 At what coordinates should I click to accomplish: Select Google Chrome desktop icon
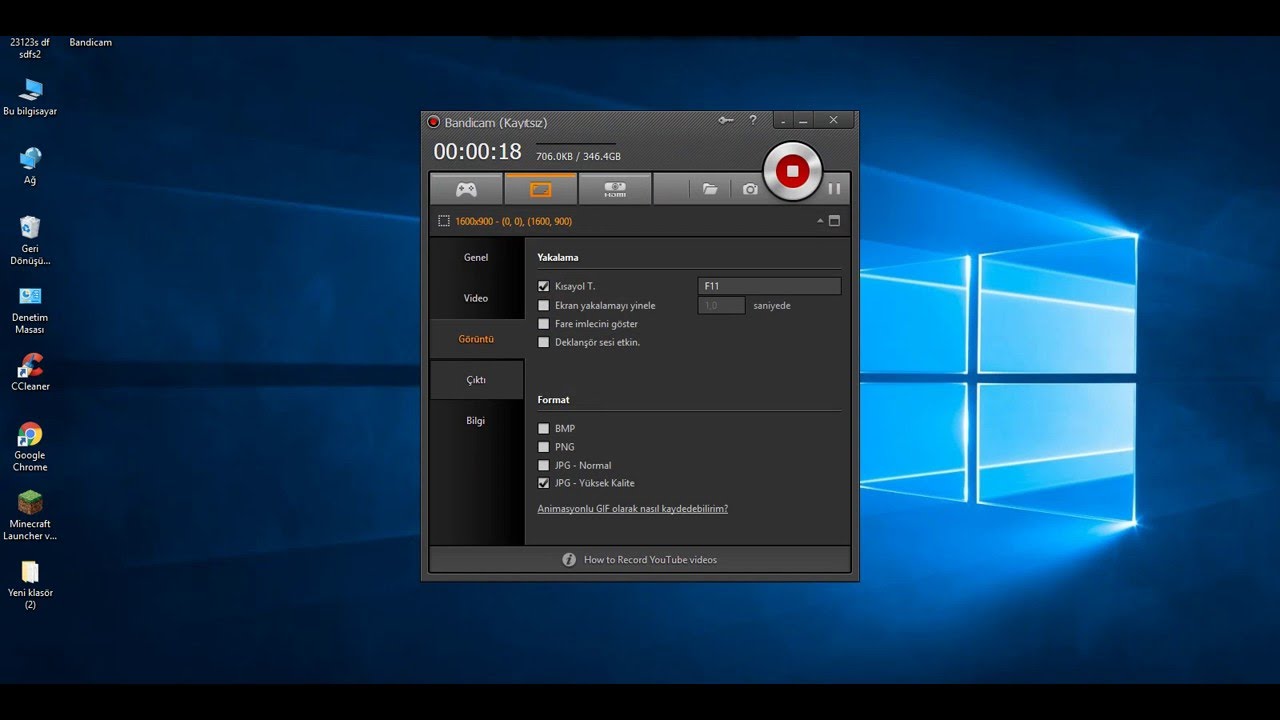[x=30, y=447]
